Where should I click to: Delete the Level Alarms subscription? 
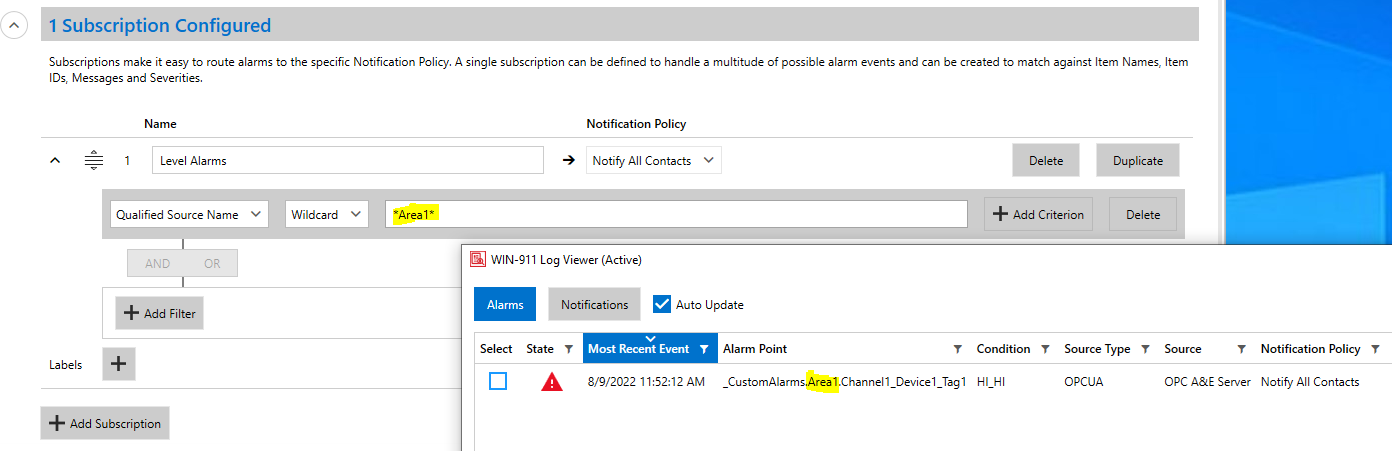coord(1046,160)
